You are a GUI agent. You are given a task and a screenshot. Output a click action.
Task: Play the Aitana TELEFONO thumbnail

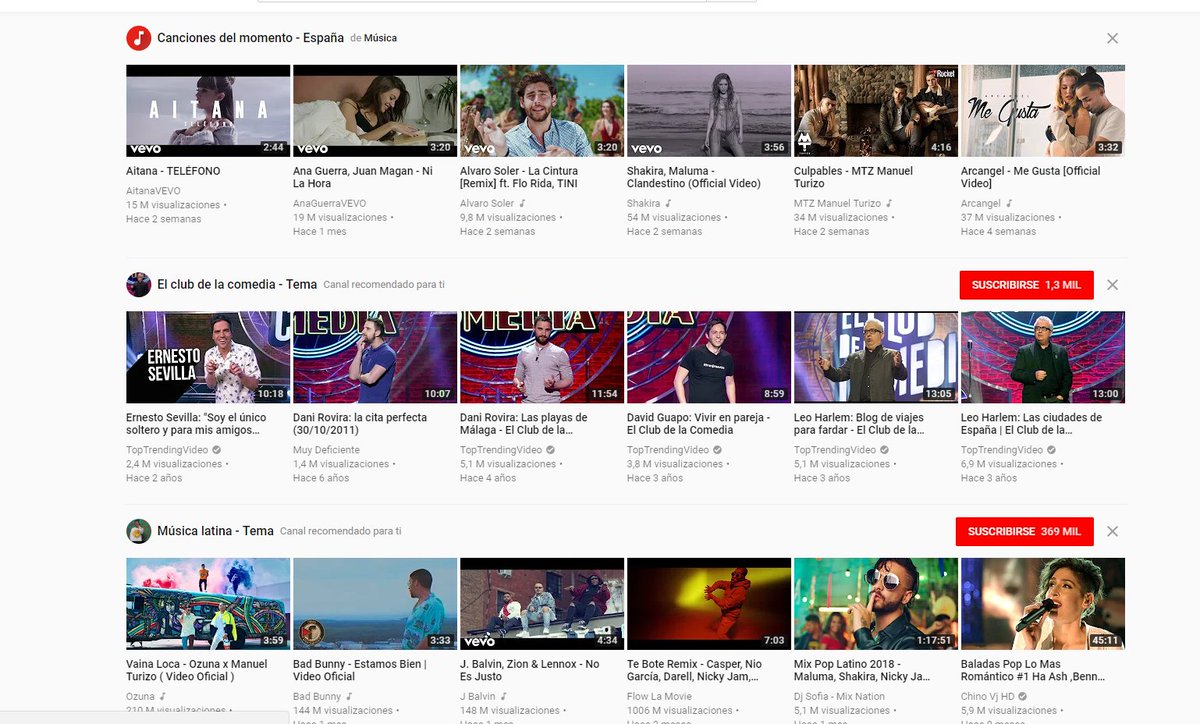(208, 111)
